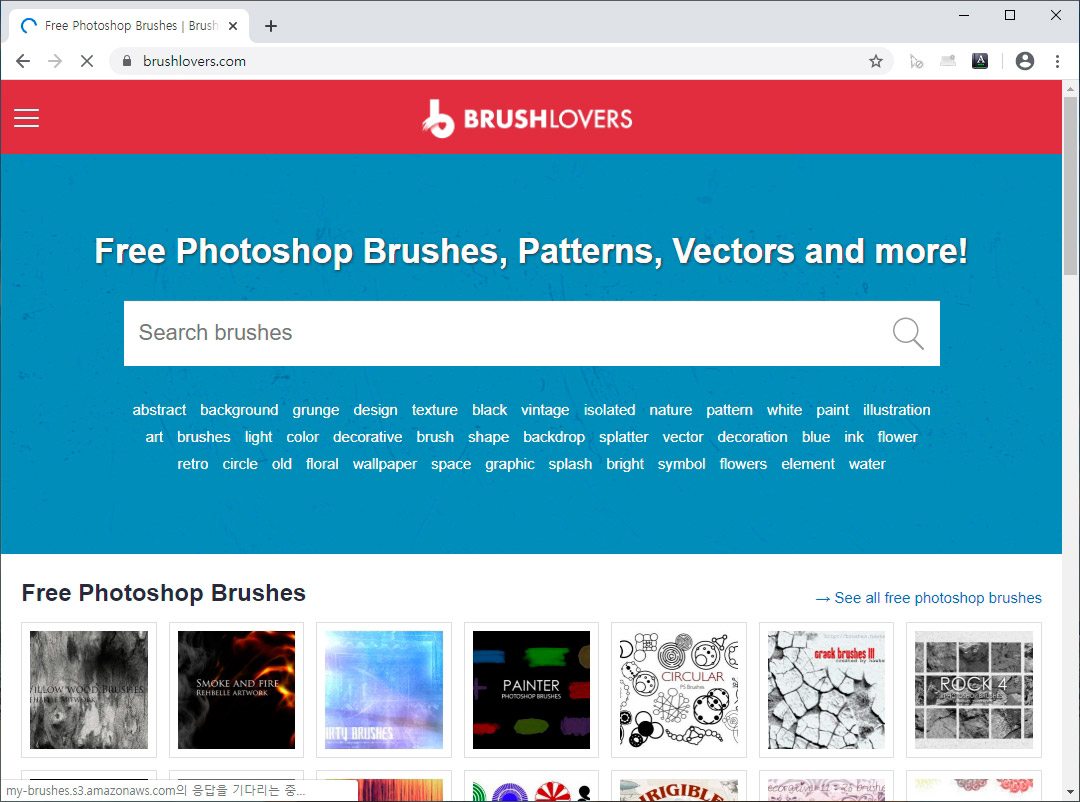The width and height of the screenshot is (1080, 802).
Task: Open the 'floral' tag
Action: tap(322, 464)
